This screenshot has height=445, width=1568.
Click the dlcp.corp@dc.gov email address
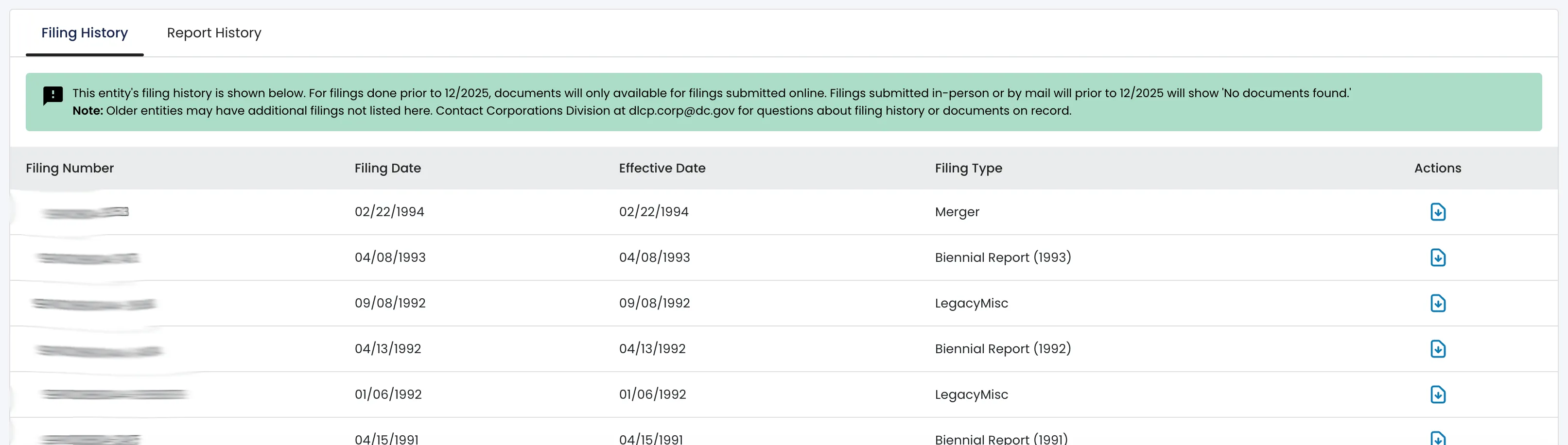[681, 111]
